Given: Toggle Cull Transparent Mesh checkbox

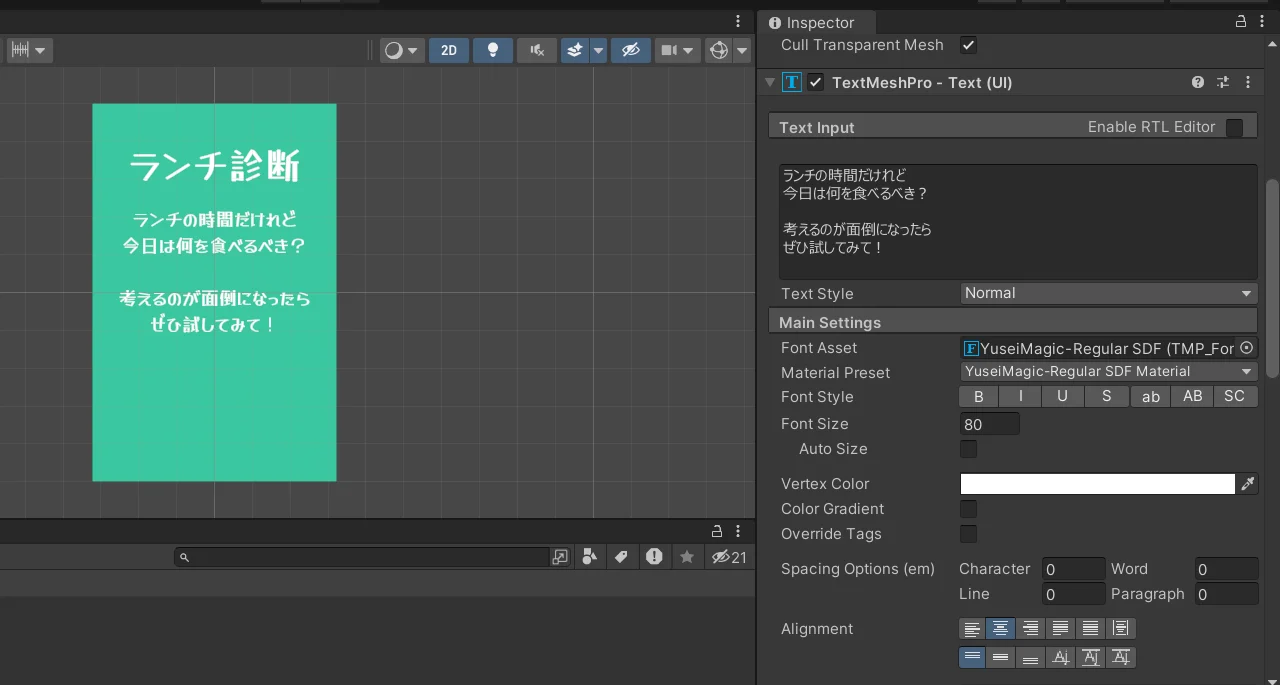Looking at the screenshot, I should click(x=968, y=45).
